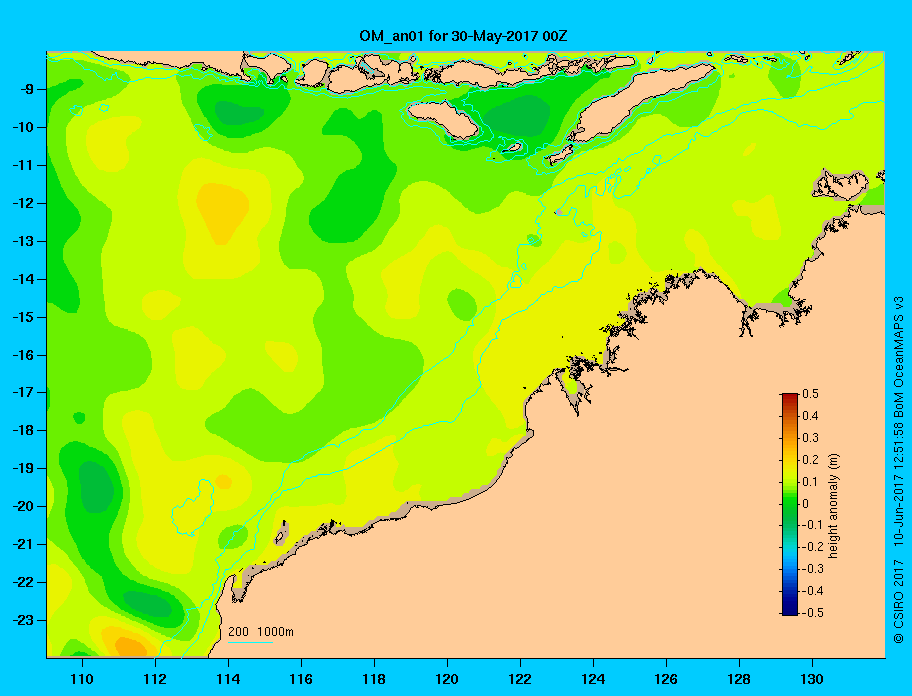The image size is (912, 696).
Task: Click the -0.3 value on the color scale
Action: click(x=813, y=569)
